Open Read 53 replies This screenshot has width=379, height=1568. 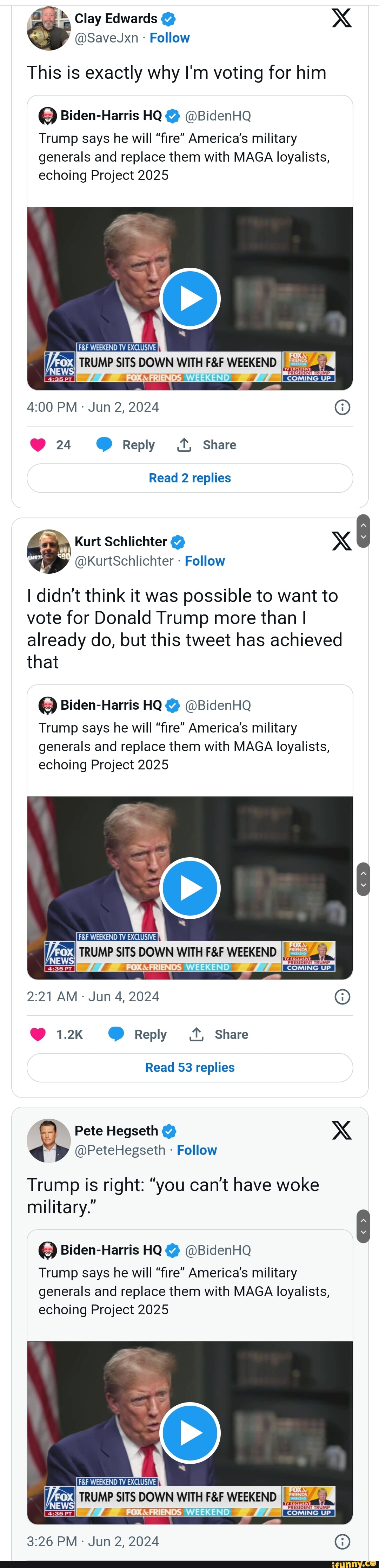click(190, 1067)
